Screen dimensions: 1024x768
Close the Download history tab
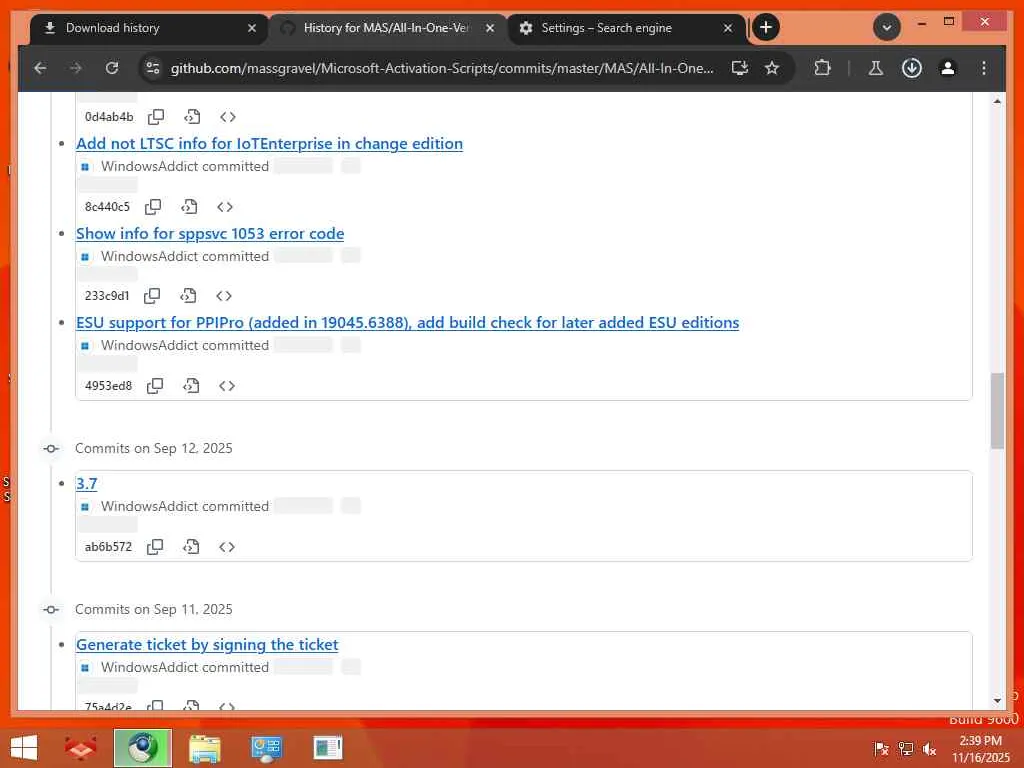tap(252, 28)
